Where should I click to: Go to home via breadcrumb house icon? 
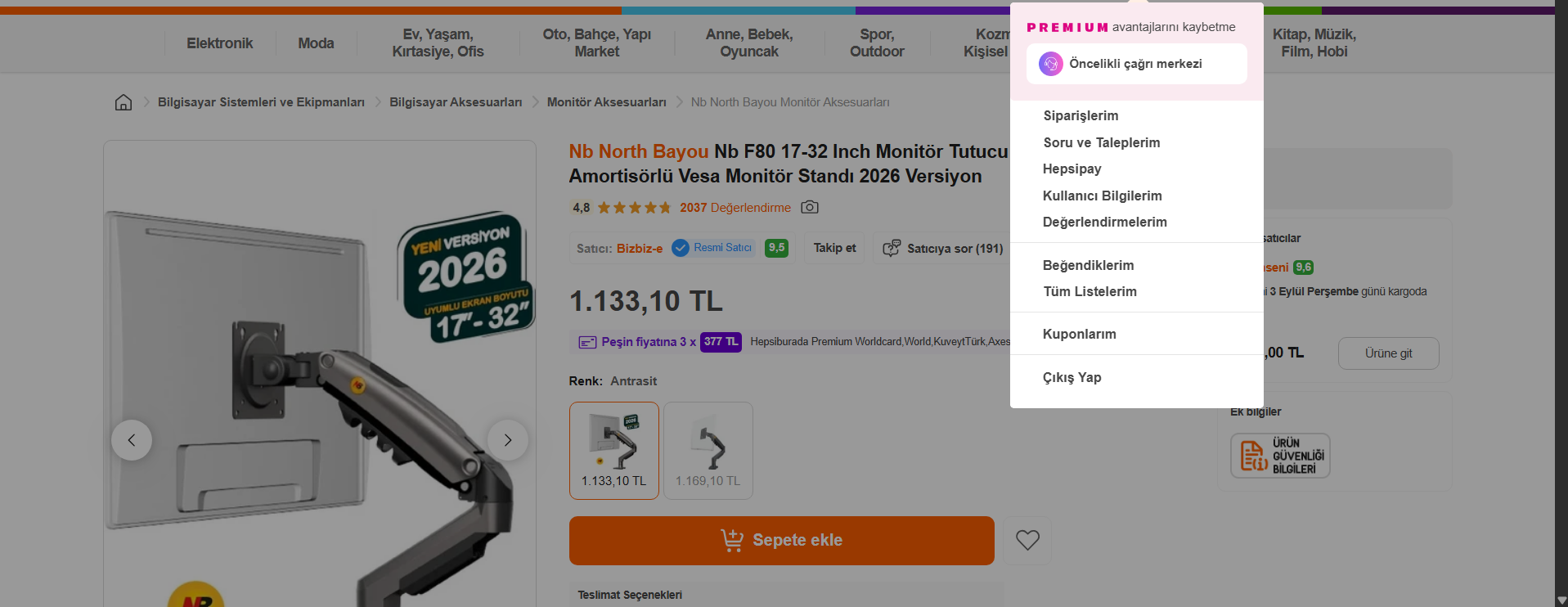124,102
